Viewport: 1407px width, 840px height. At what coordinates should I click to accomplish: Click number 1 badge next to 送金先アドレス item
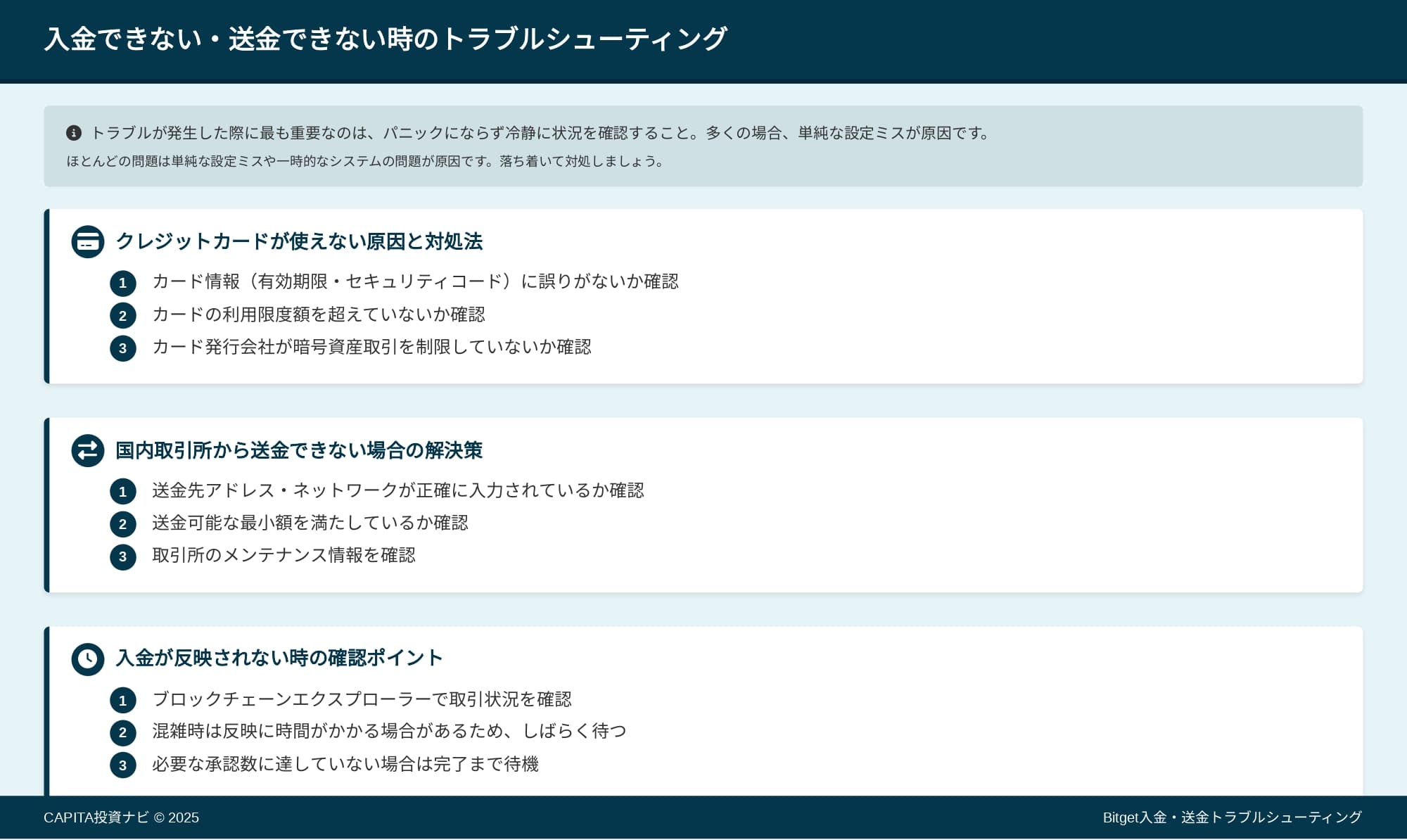tap(123, 492)
